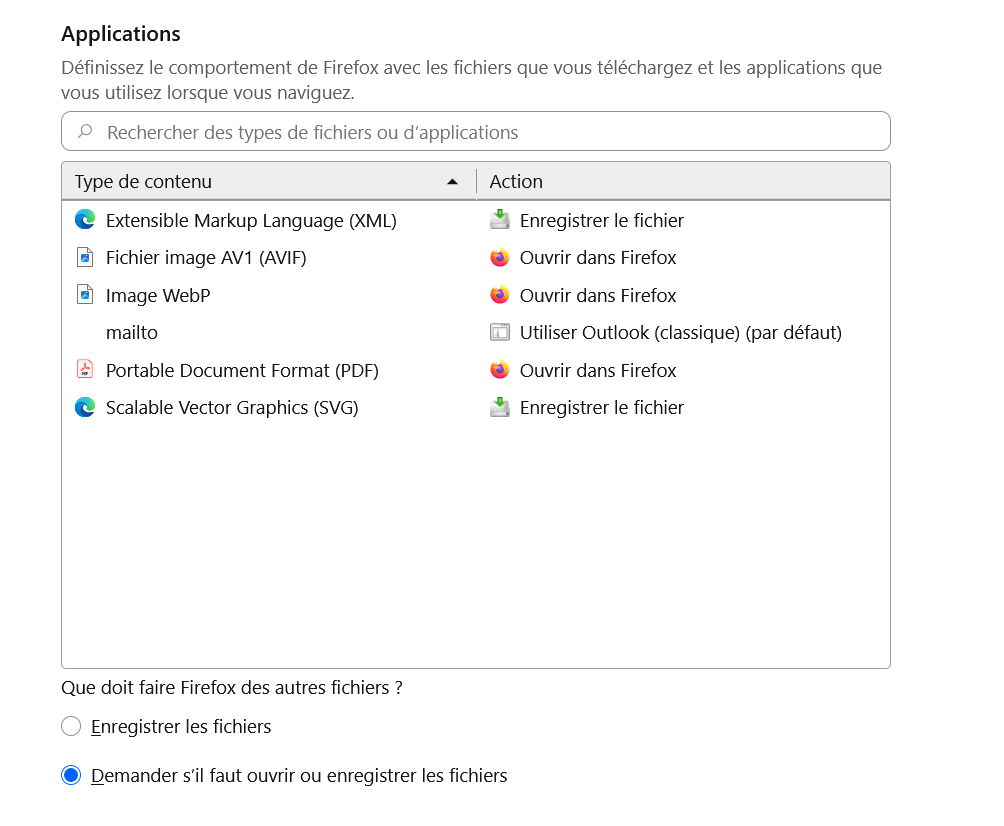Screen dimensions: 1004x826
Task: Click the Outlook application icon for mailto
Action: click(500, 332)
